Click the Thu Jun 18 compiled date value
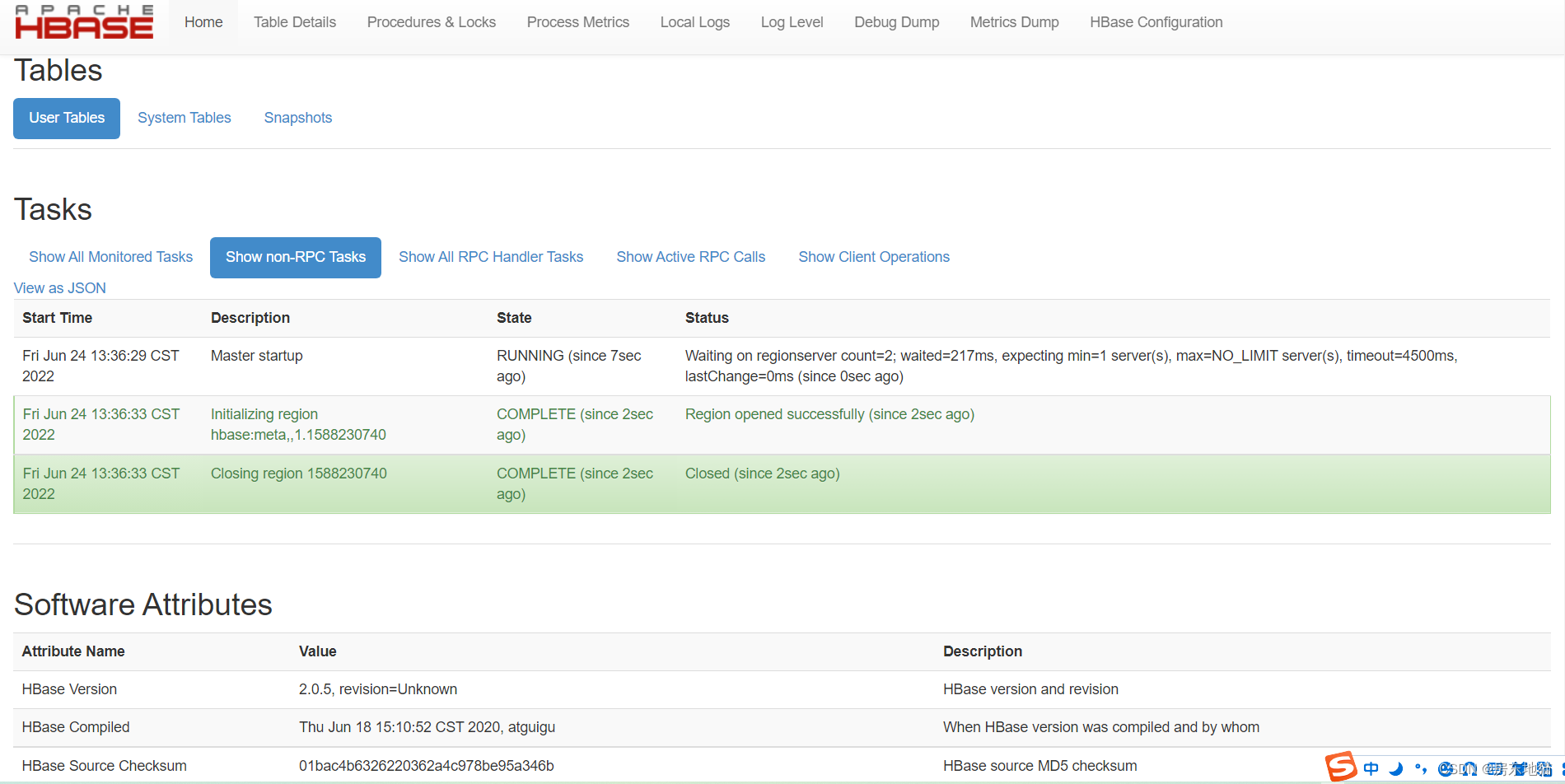Screen dimensions: 1565x784 [x=427, y=727]
